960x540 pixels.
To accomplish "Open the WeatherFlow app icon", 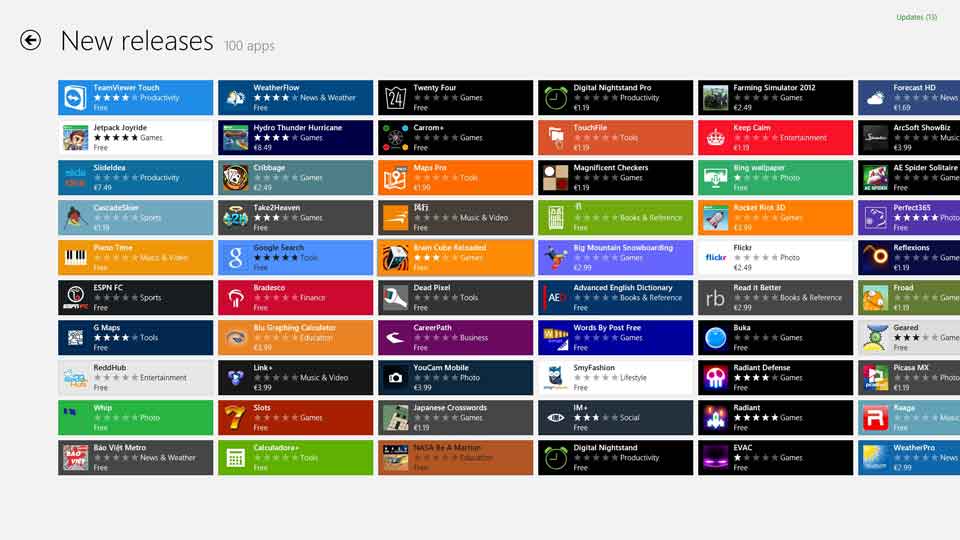I will [236, 98].
